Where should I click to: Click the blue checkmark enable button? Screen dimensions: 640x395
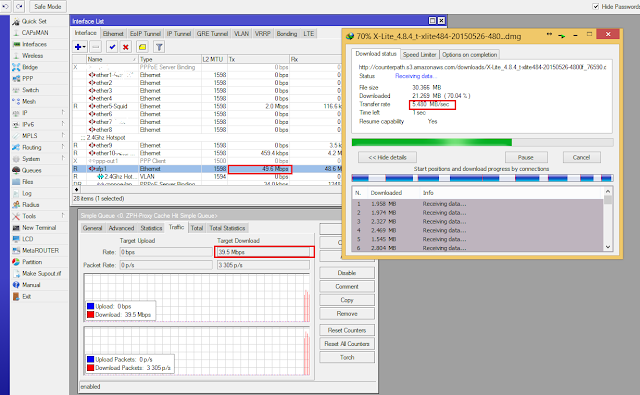point(112,47)
